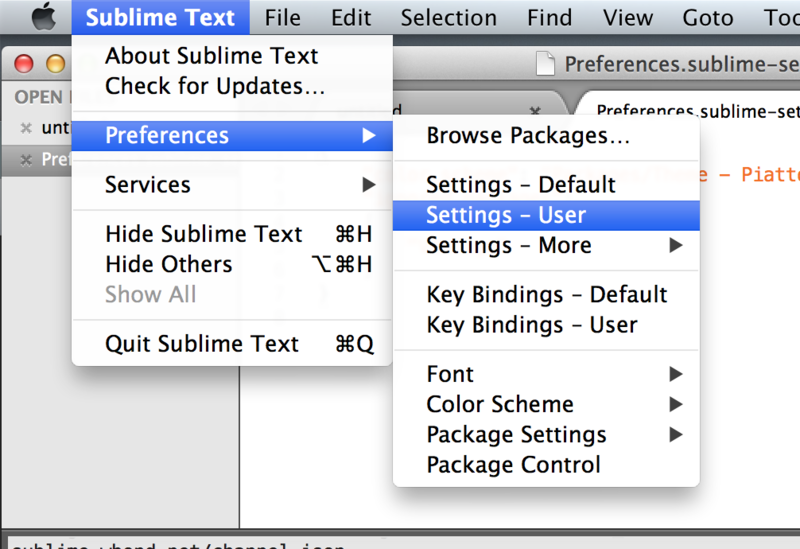Choose Quit Sublime Text
The image size is (800, 549).
coord(232,343)
